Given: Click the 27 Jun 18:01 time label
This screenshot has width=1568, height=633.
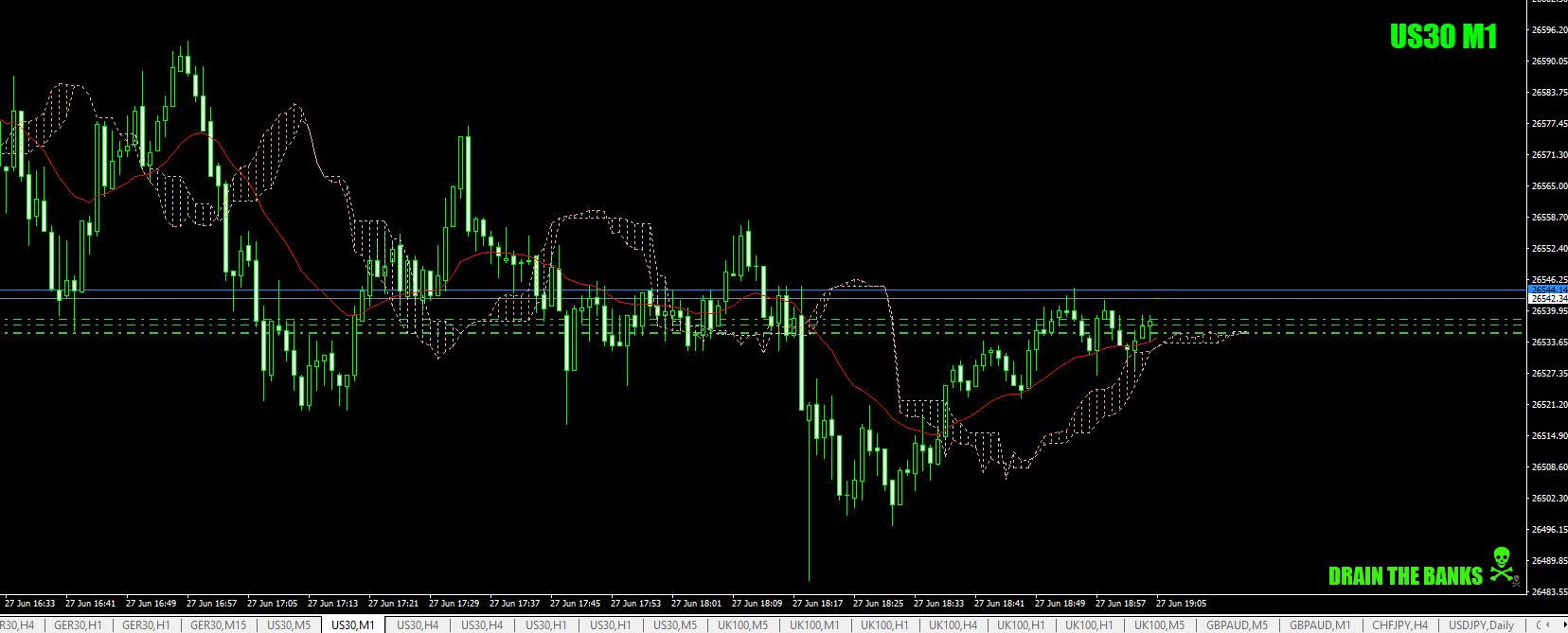Looking at the screenshot, I should 696,603.
